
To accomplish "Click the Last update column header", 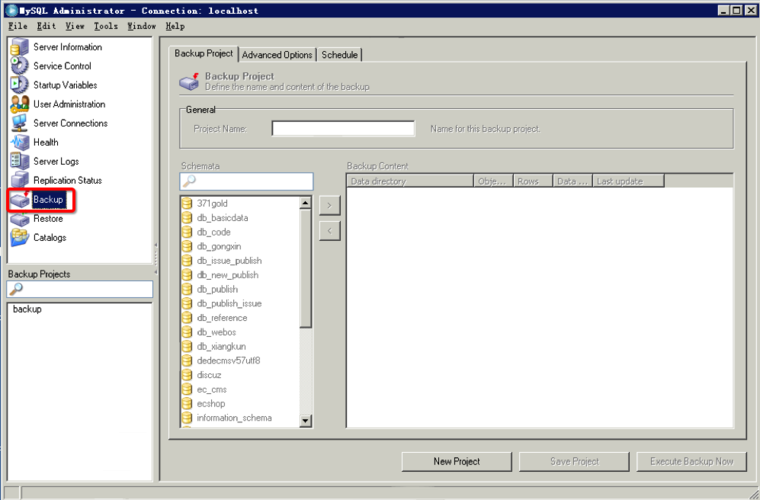I will click(628, 181).
